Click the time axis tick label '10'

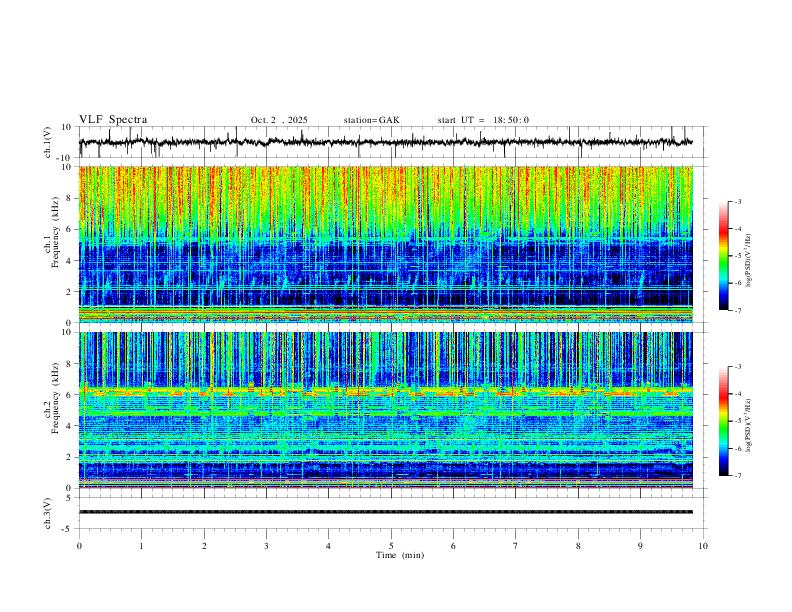(x=703, y=546)
